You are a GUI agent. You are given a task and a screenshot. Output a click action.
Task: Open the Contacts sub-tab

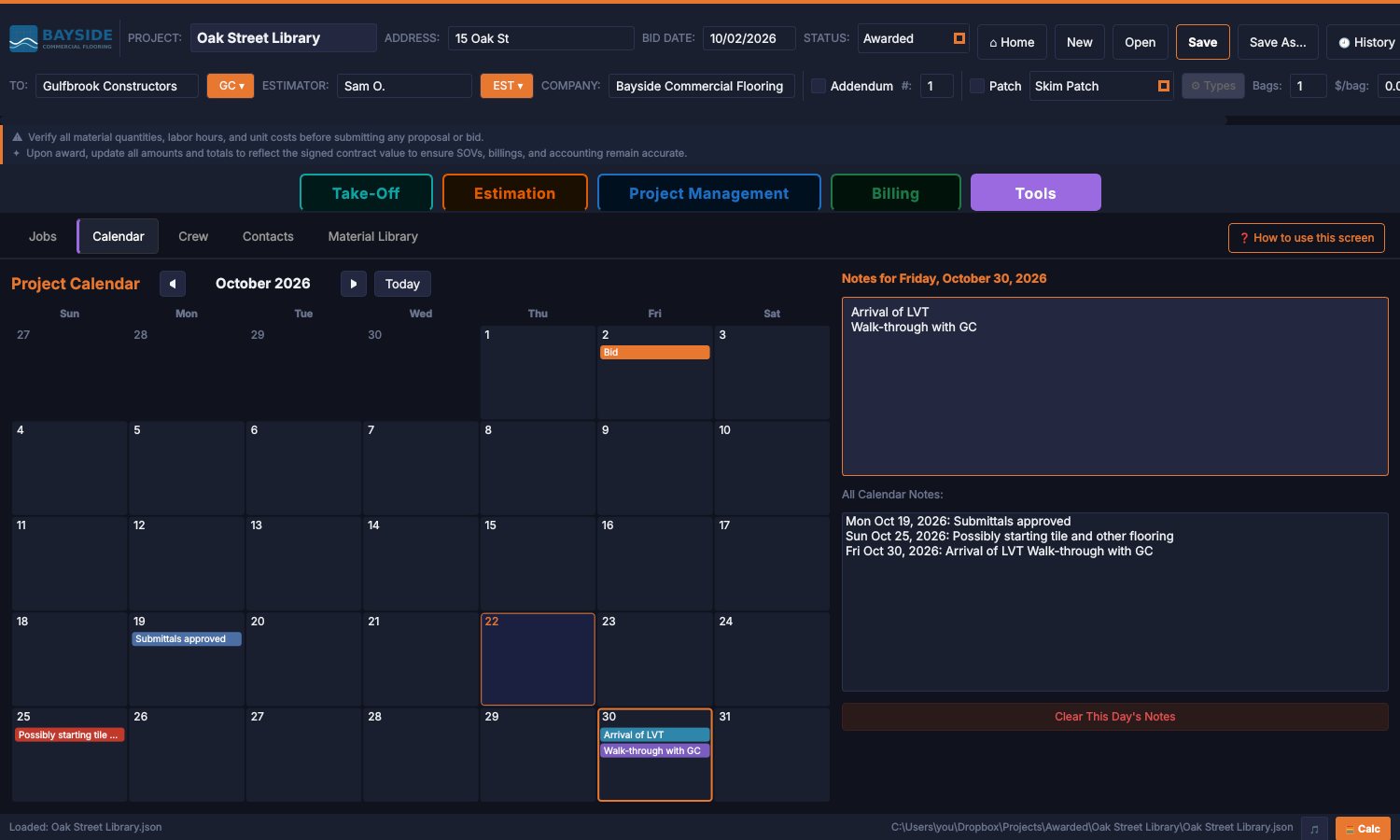point(268,236)
